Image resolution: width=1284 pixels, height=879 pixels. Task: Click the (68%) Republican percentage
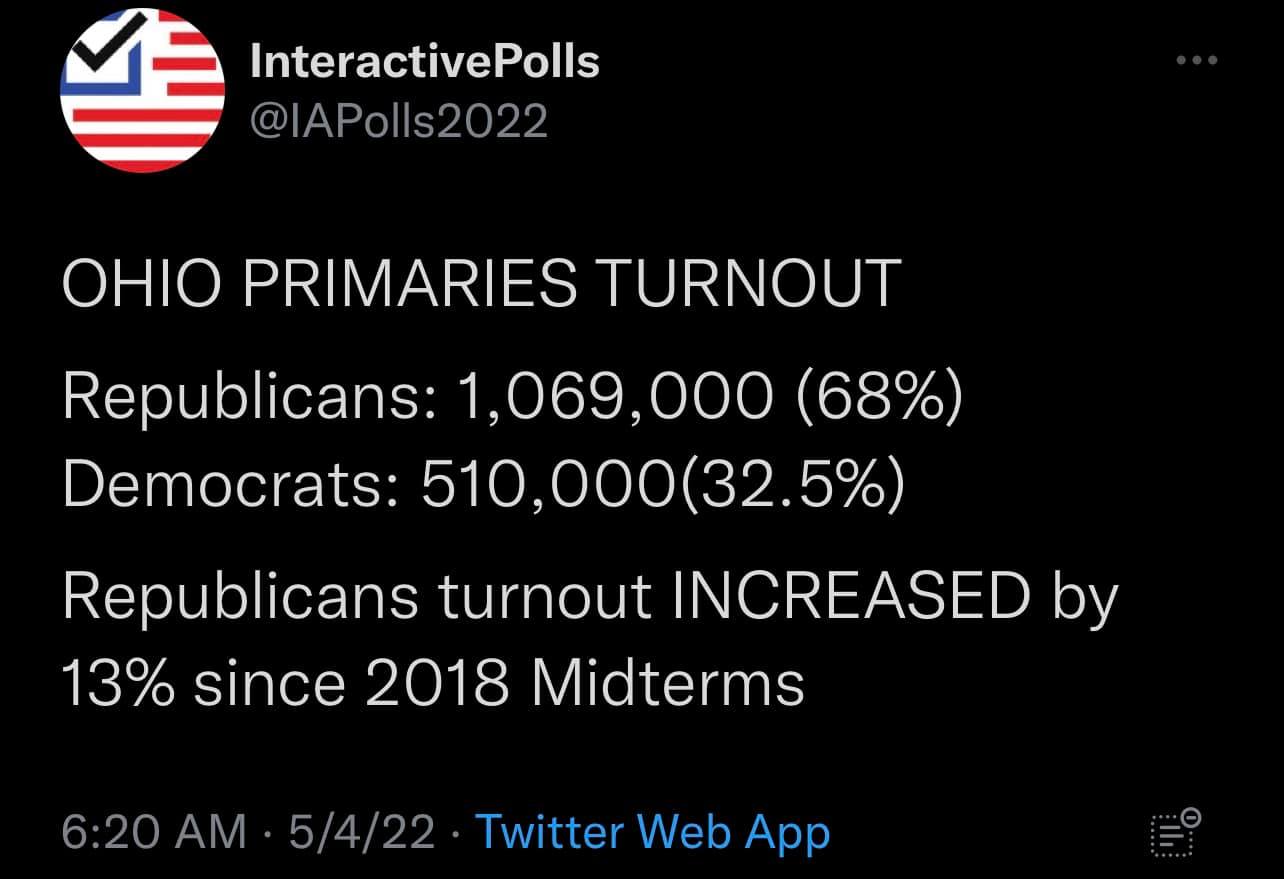879,397
